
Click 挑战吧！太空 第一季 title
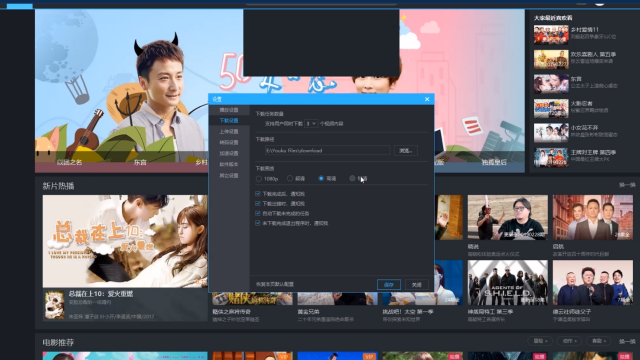[x=408, y=312]
